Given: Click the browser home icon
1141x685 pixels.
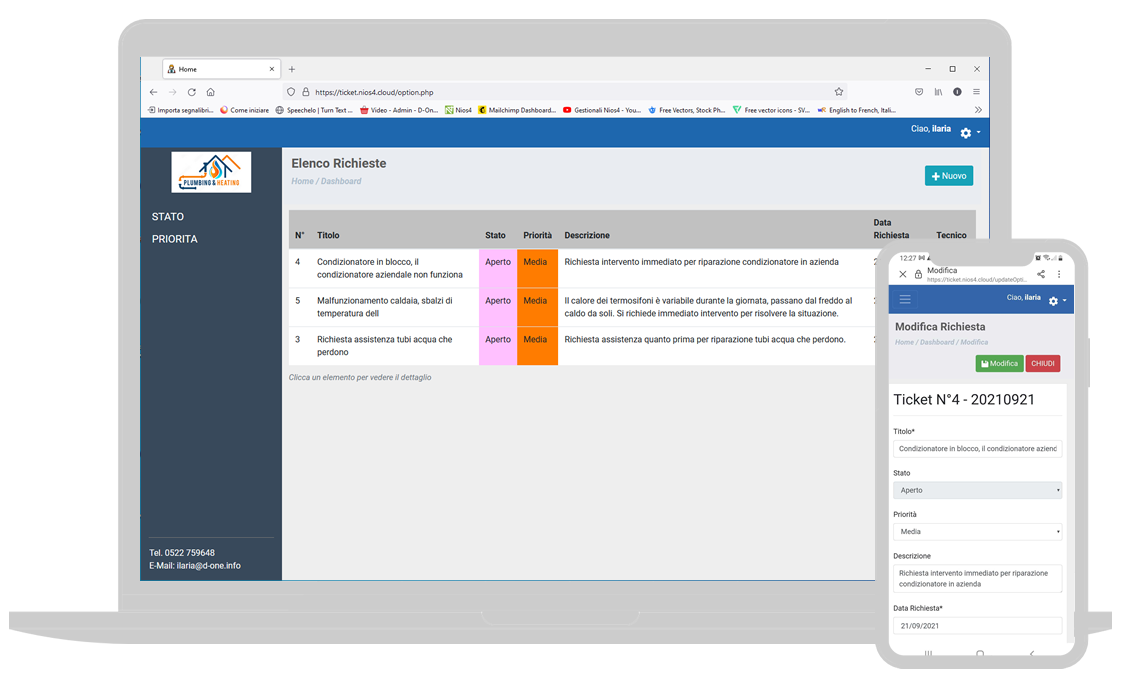Looking at the screenshot, I should 210,92.
